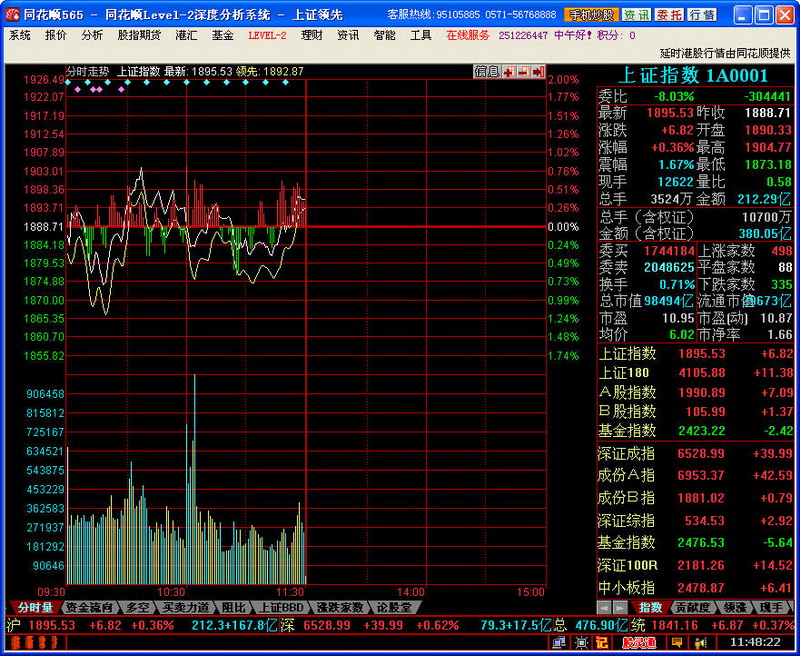Image resolution: width=800 pixels, height=656 pixels.
Task: Click the speaker announcement icon
Action: [x=701, y=643]
